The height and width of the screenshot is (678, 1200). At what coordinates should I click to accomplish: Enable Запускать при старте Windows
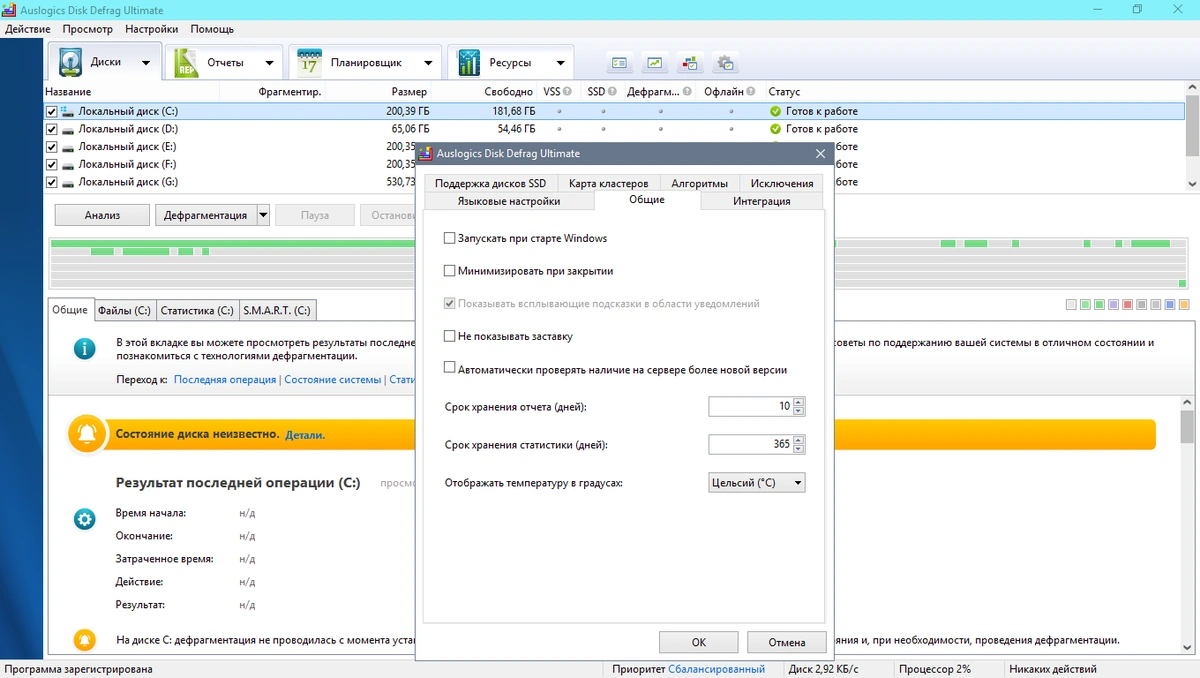point(450,238)
